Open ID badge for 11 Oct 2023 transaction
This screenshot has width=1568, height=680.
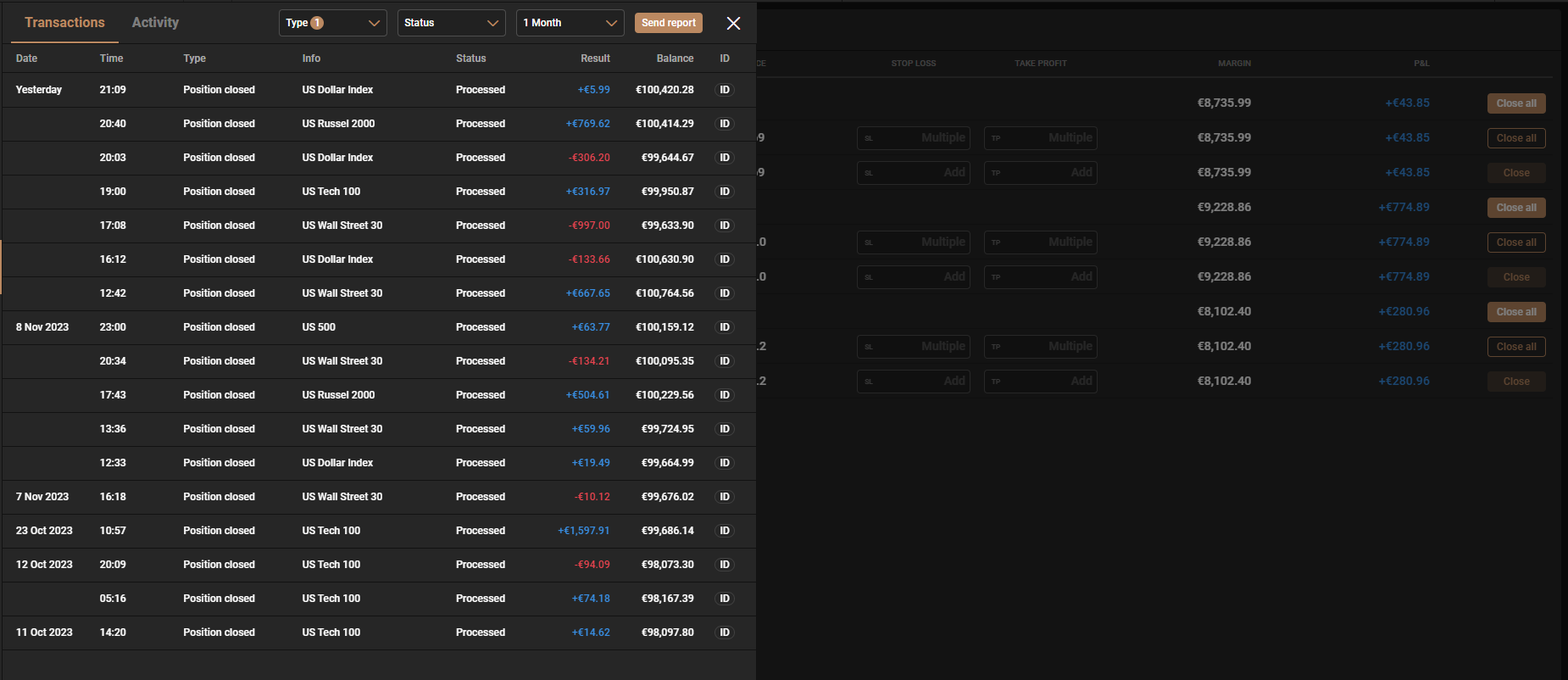click(725, 633)
